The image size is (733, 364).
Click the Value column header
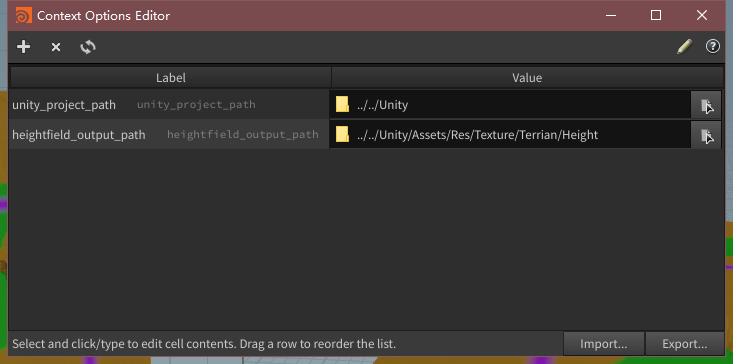pyautogui.click(x=527, y=78)
